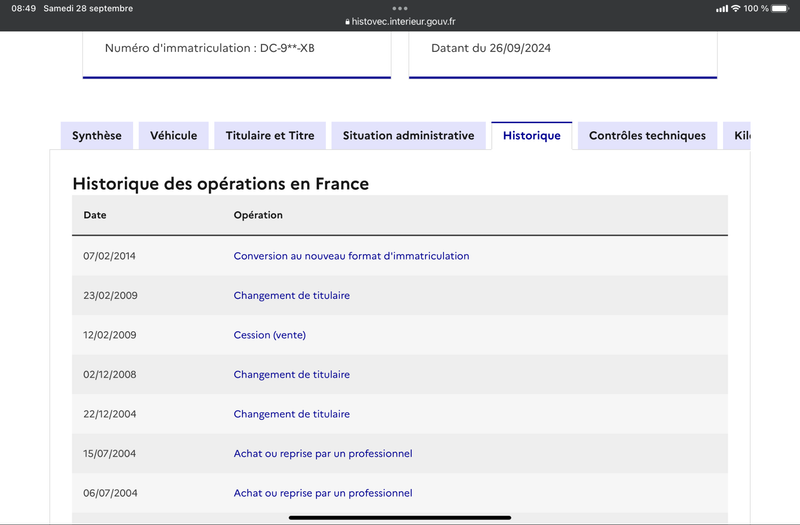Tap the Wi-Fi status icon
The width and height of the screenshot is (800, 525).
(x=735, y=8)
